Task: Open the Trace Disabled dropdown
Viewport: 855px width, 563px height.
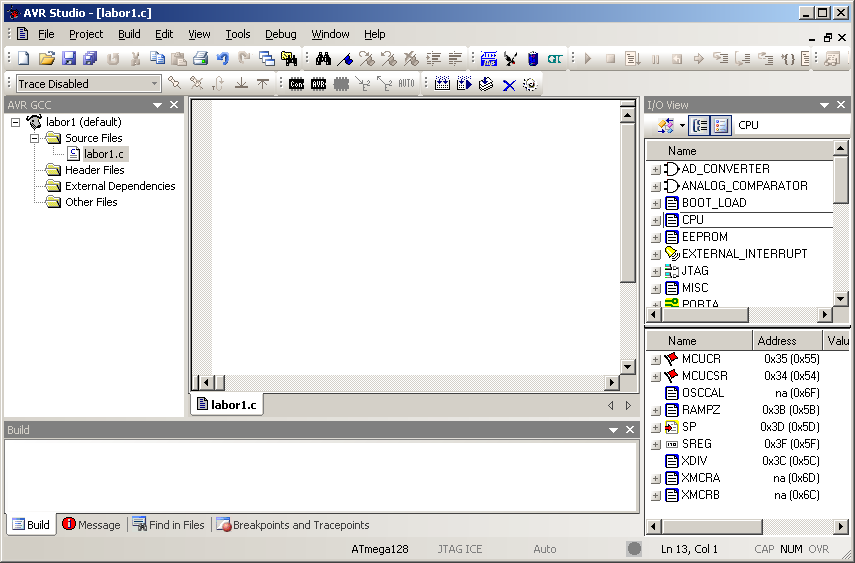Action: 154,84
